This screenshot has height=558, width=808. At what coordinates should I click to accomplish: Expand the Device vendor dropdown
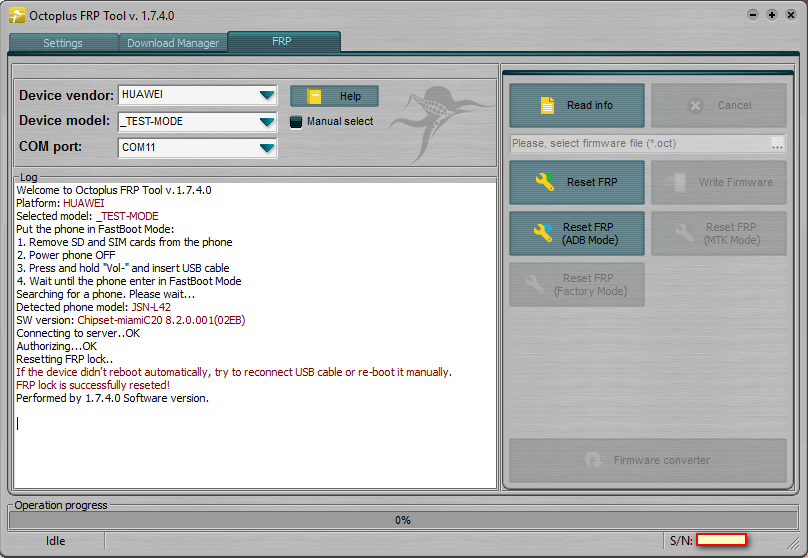point(266,95)
